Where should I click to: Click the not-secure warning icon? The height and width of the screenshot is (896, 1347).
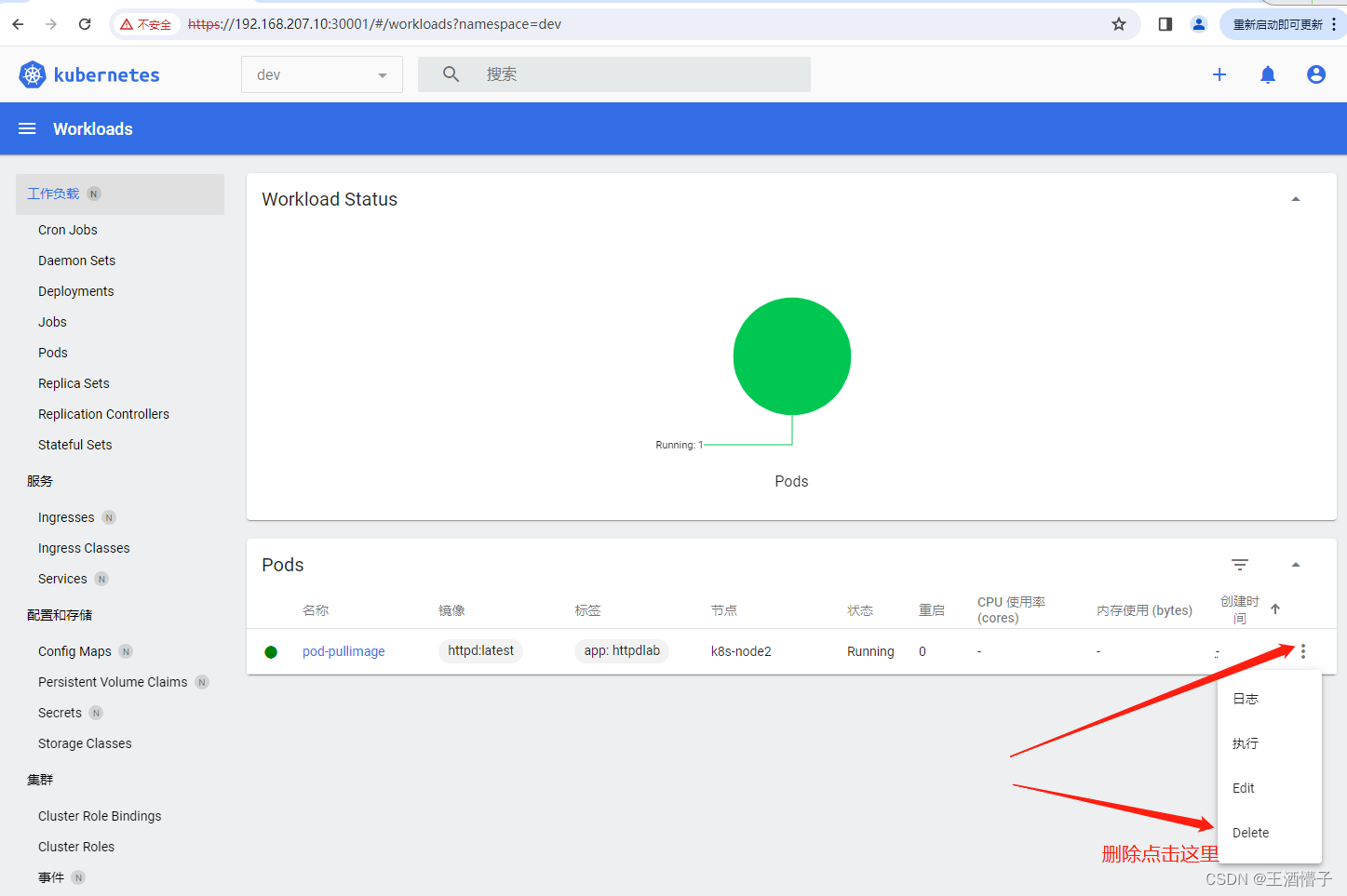pos(127,24)
